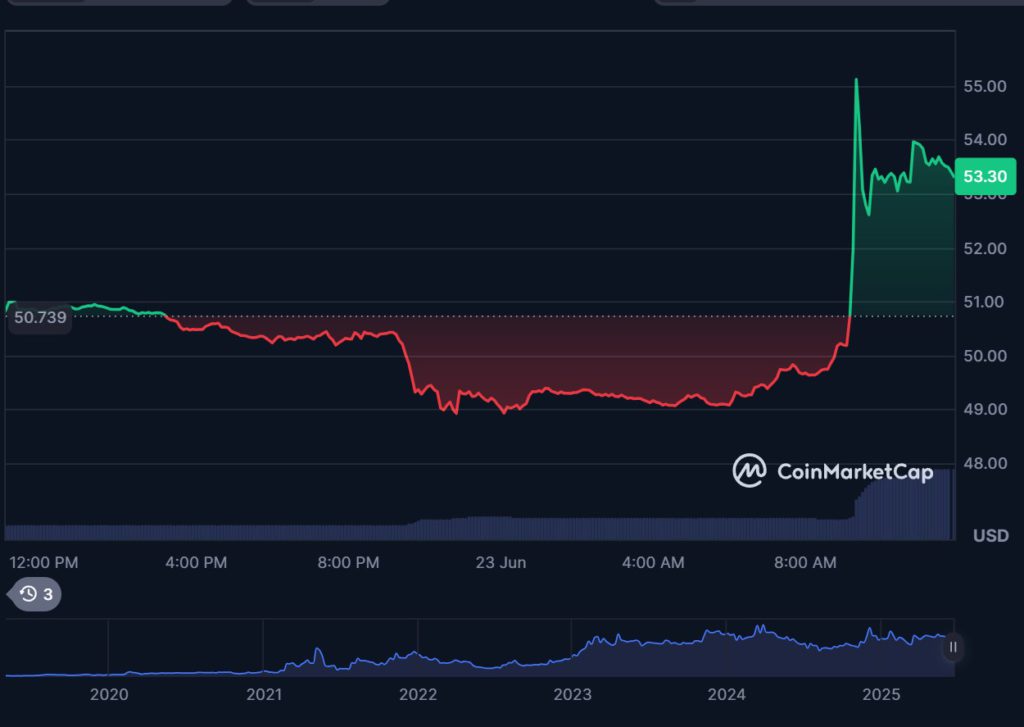Grab the right range handle of timeline navigator
This screenshot has height=727, width=1024.
(953, 647)
